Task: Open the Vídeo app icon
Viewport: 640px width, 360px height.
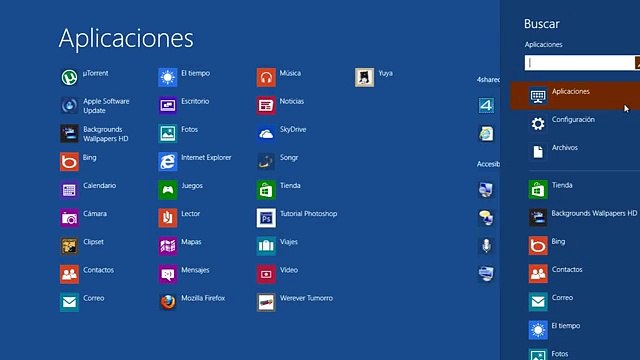Action: 266,274
